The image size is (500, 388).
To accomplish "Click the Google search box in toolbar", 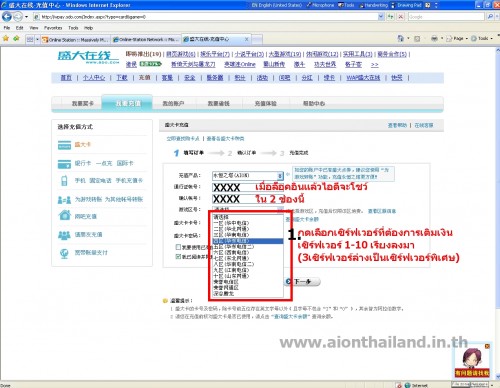I will [446, 16].
